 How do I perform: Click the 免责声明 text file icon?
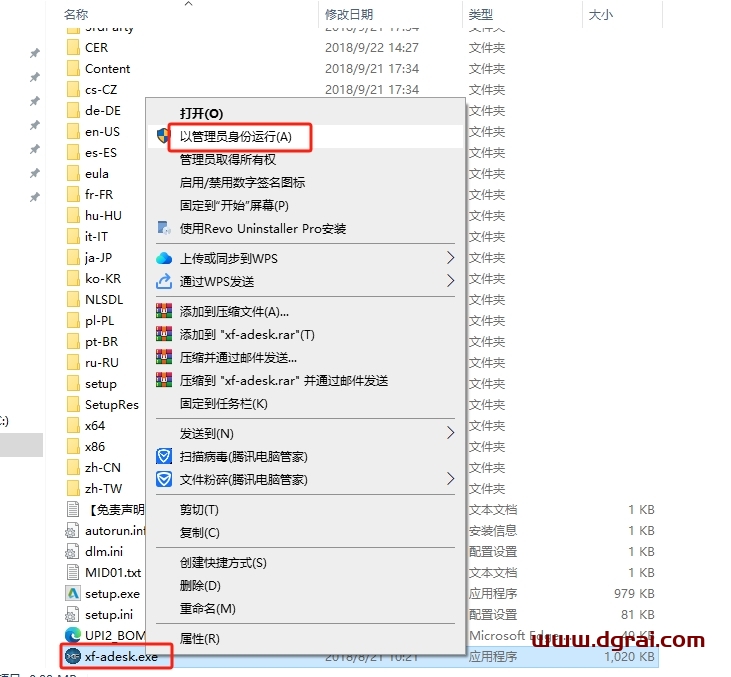tap(73, 509)
